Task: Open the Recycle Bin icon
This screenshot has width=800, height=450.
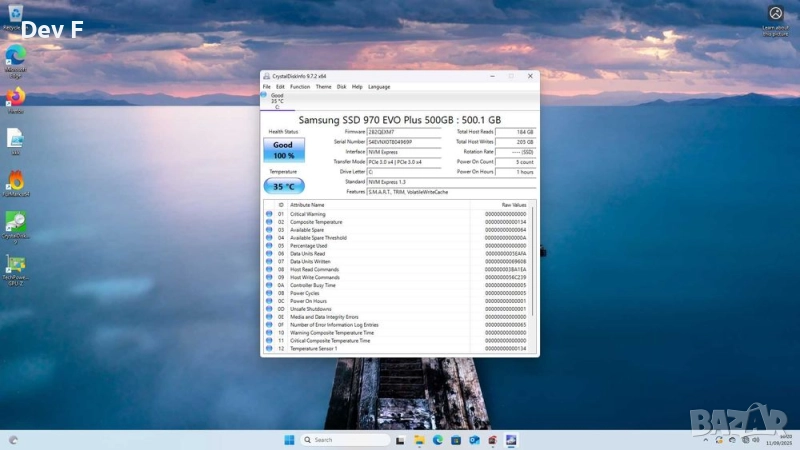Action: pos(12,16)
